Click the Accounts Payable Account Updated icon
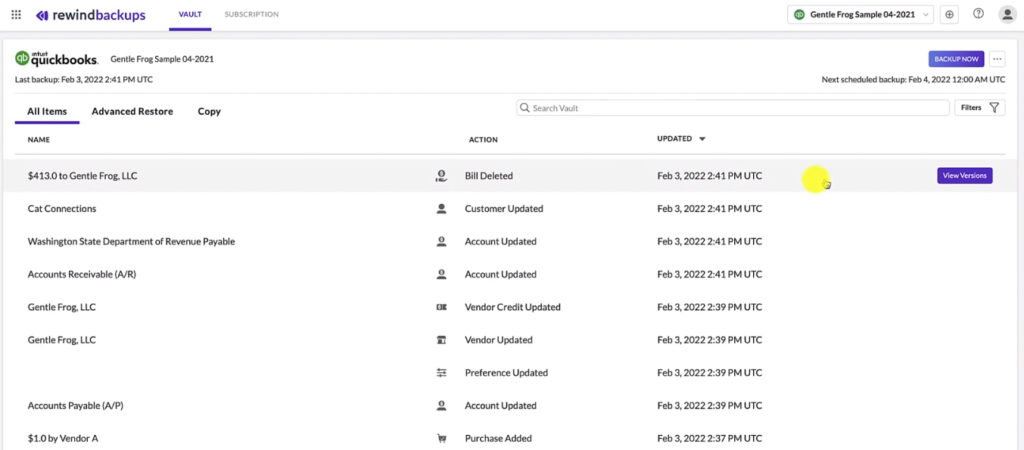 pyautogui.click(x=441, y=406)
